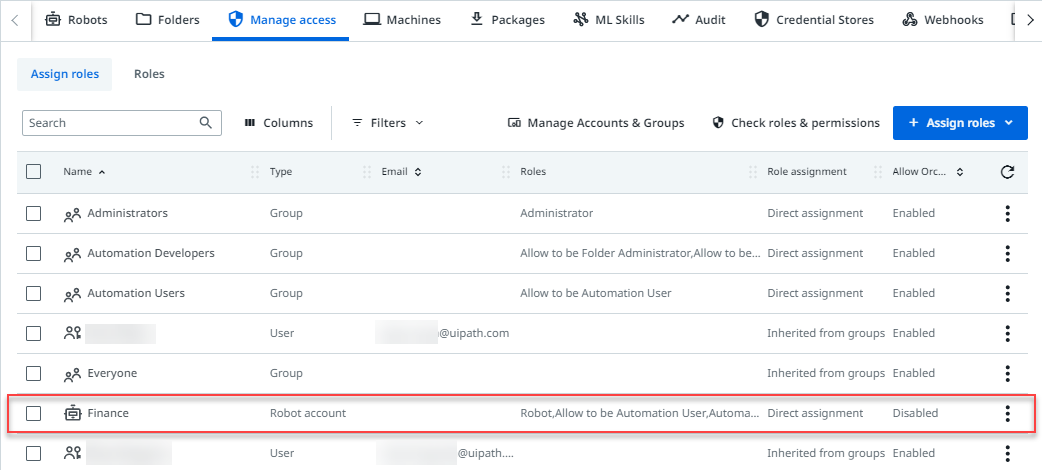Click the Role assignment column grip handle
This screenshot has height=470, width=1042.
point(878,172)
